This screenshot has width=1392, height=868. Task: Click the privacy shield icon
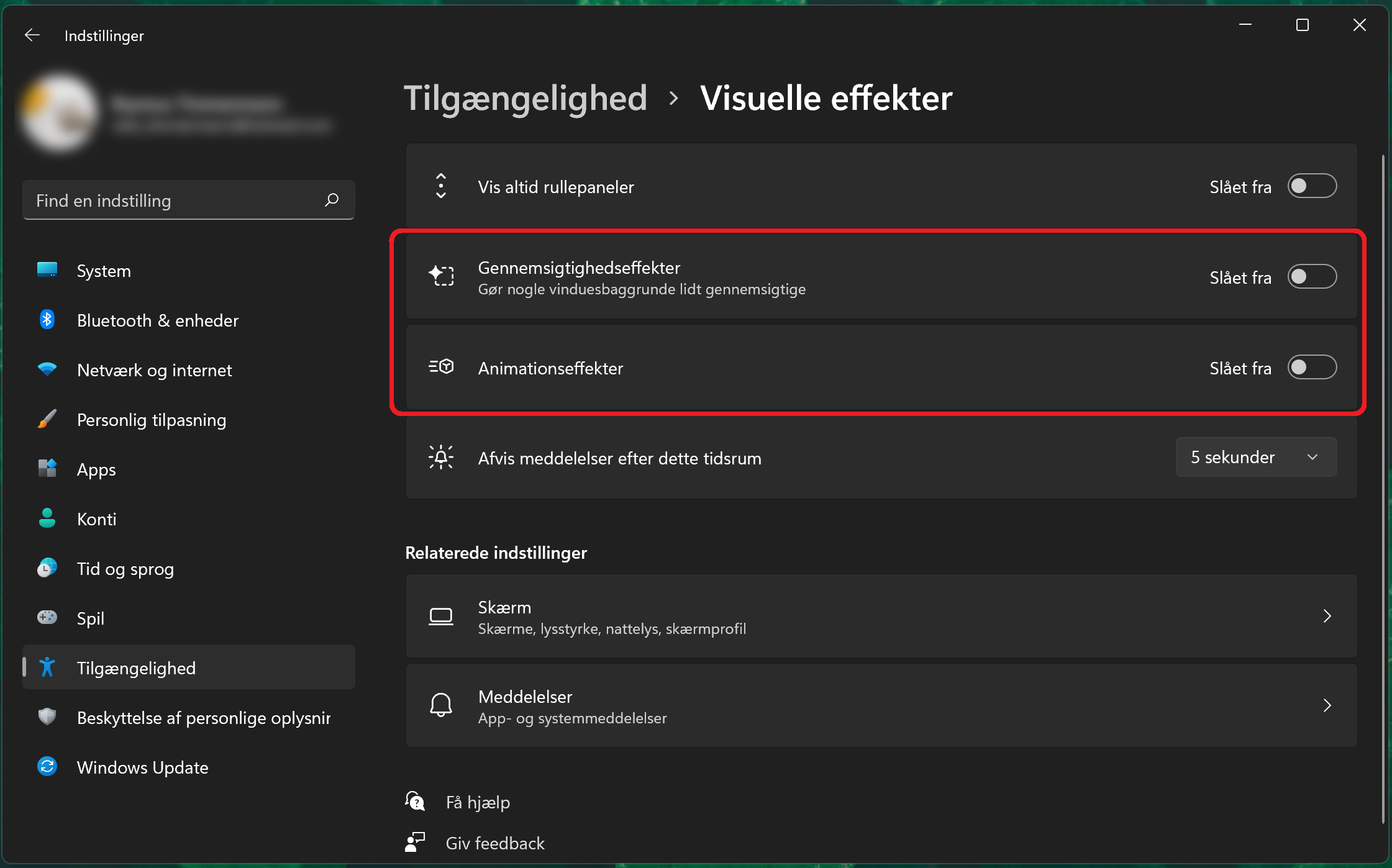(47, 717)
